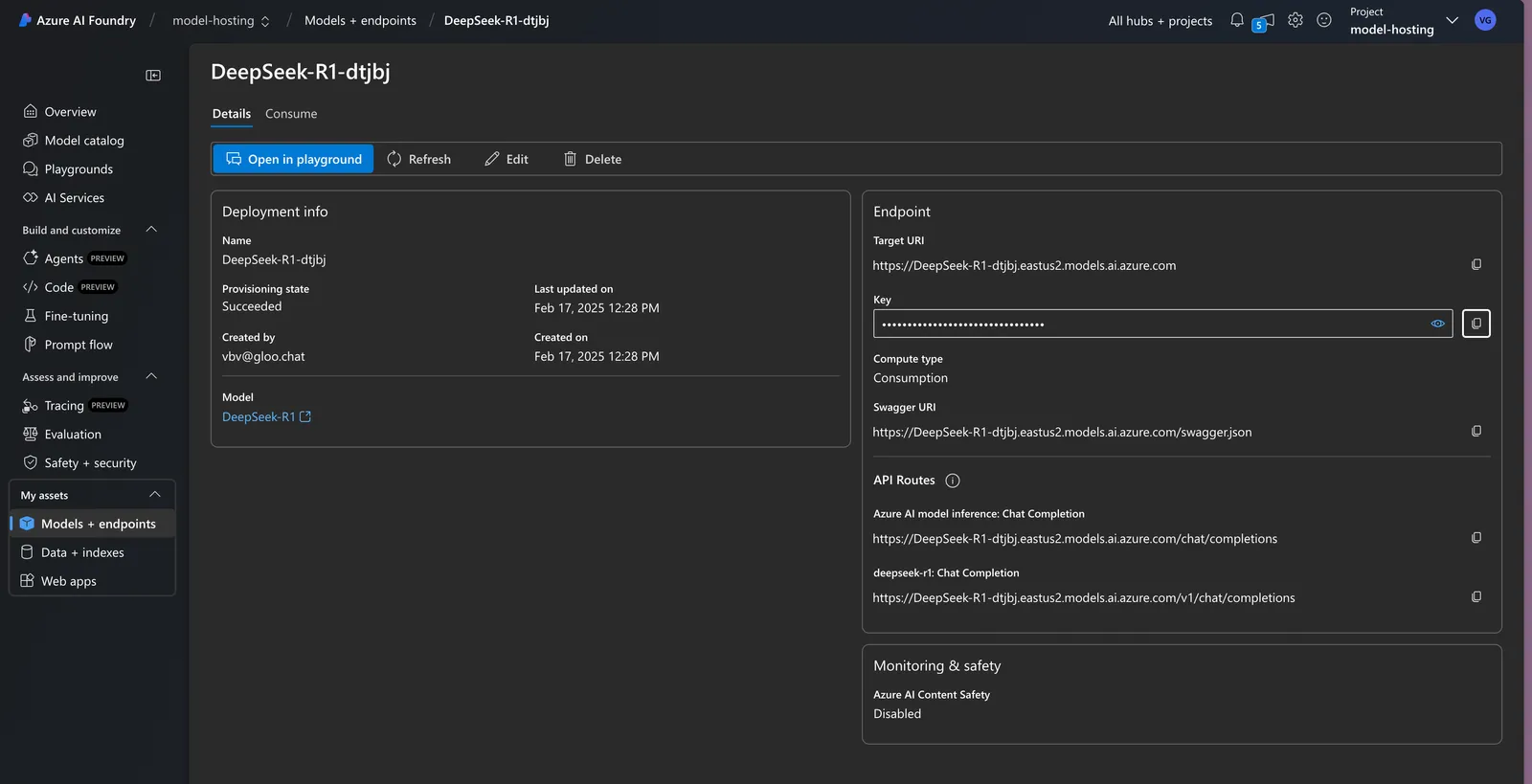Follow the DeepSeek-R1 model link
Viewport: 1532px width, 784px height.
(266, 417)
